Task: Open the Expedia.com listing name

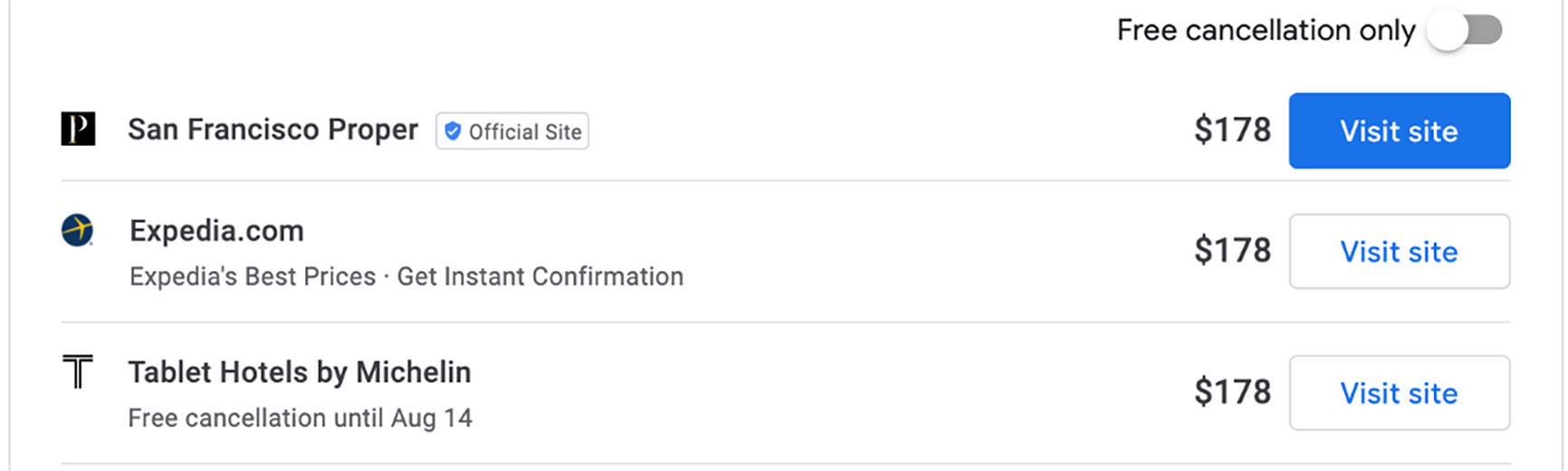Action: coord(216,231)
